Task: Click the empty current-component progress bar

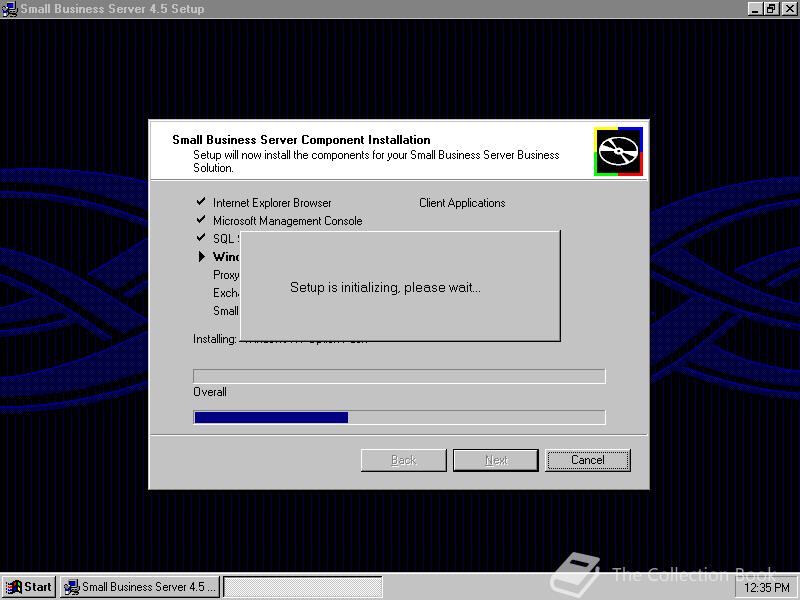Action: (x=399, y=376)
